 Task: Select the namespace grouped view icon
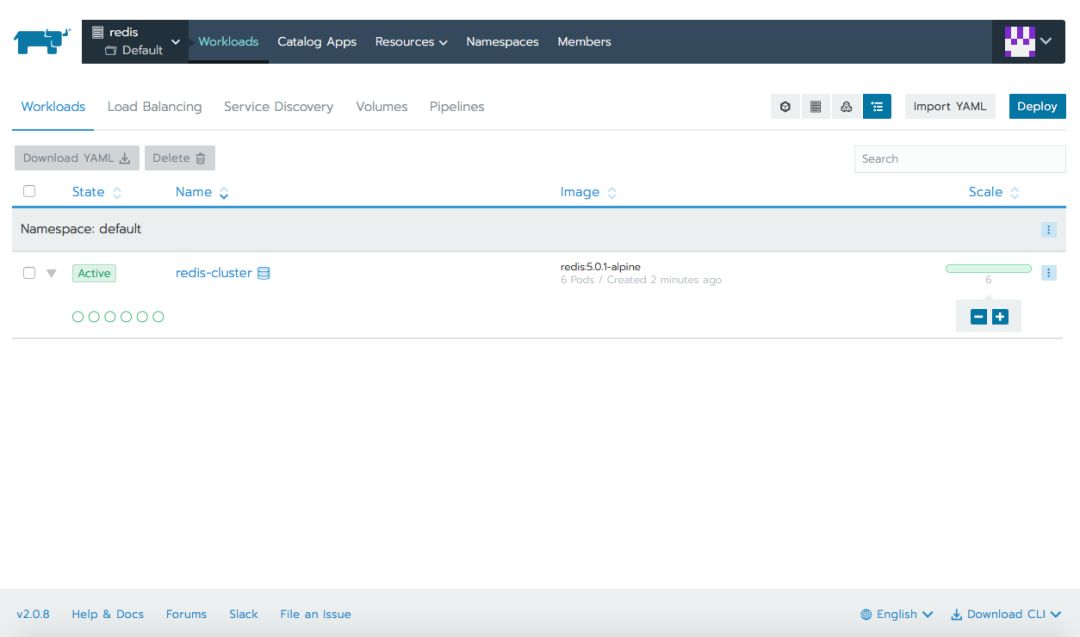(x=877, y=107)
